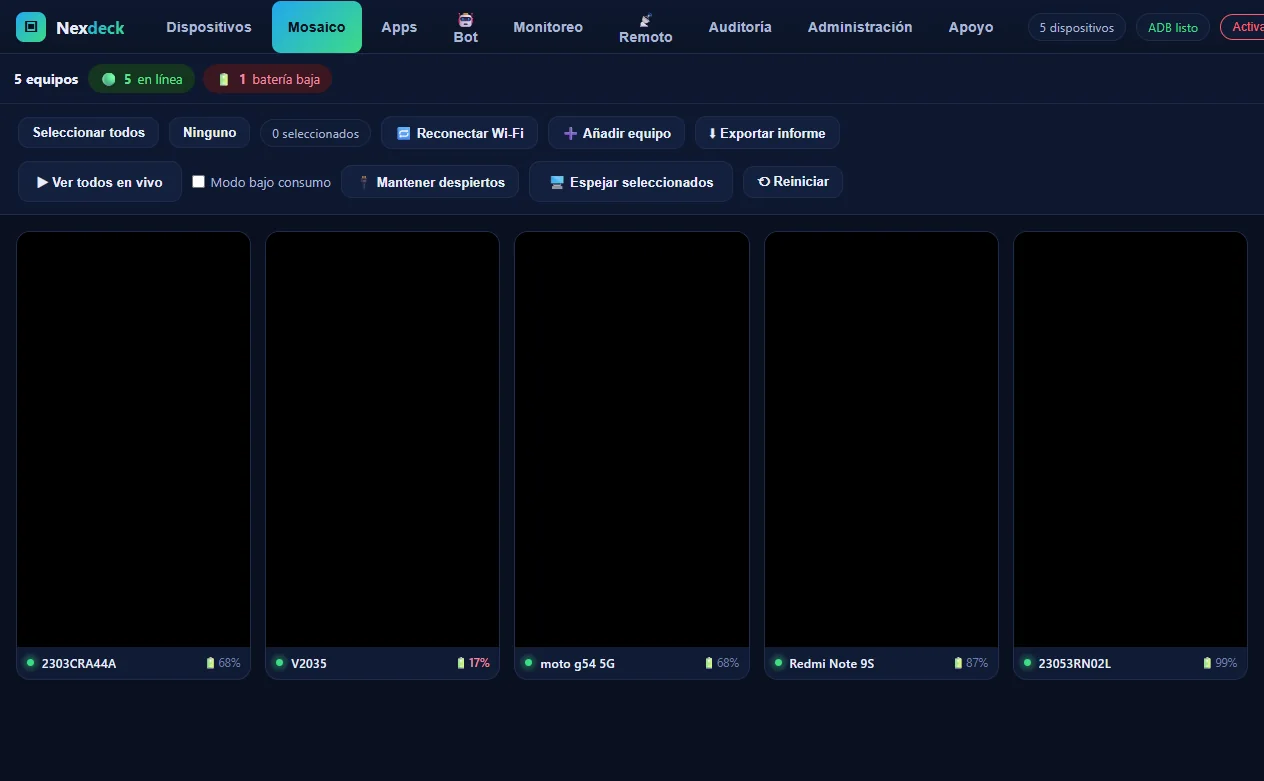This screenshot has width=1264, height=781.
Task: Click the 87% battery value
Action: [x=977, y=663]
